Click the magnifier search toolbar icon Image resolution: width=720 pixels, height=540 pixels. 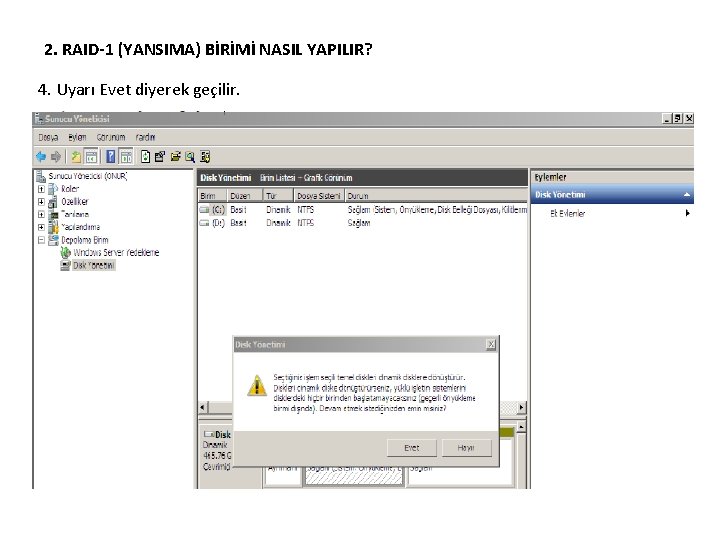[x=190, y=157]
